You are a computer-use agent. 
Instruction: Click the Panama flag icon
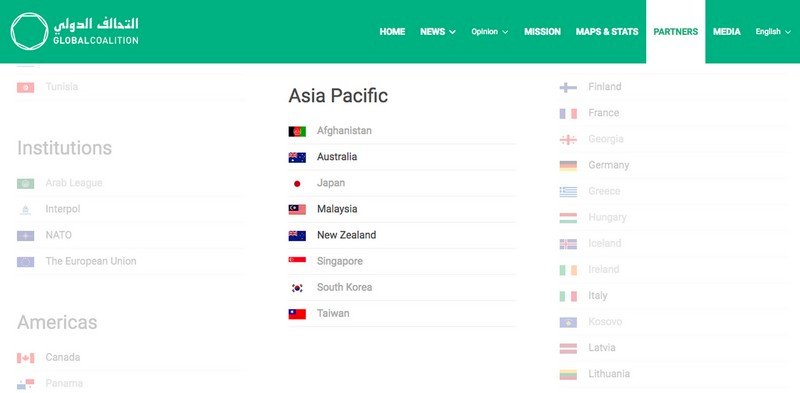(x=26, y=384)
